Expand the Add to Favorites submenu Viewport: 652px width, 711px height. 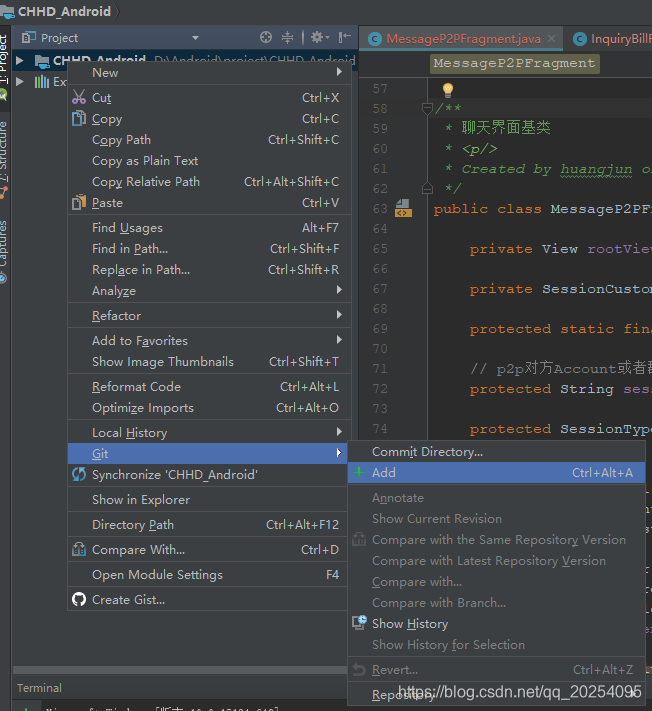209,340
